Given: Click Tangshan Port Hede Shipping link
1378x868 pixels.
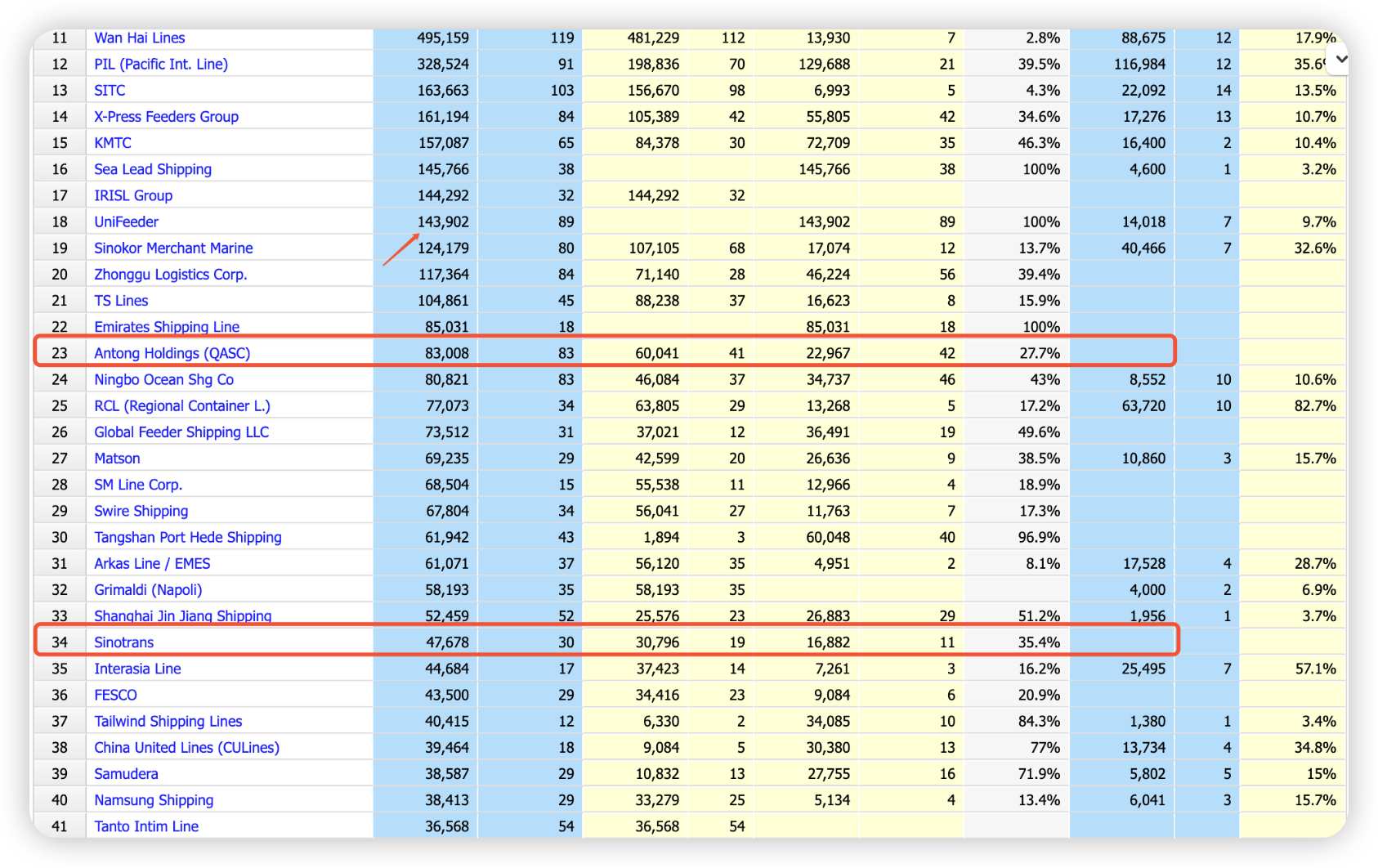Looking at the screenshot, I should point(188,537).
